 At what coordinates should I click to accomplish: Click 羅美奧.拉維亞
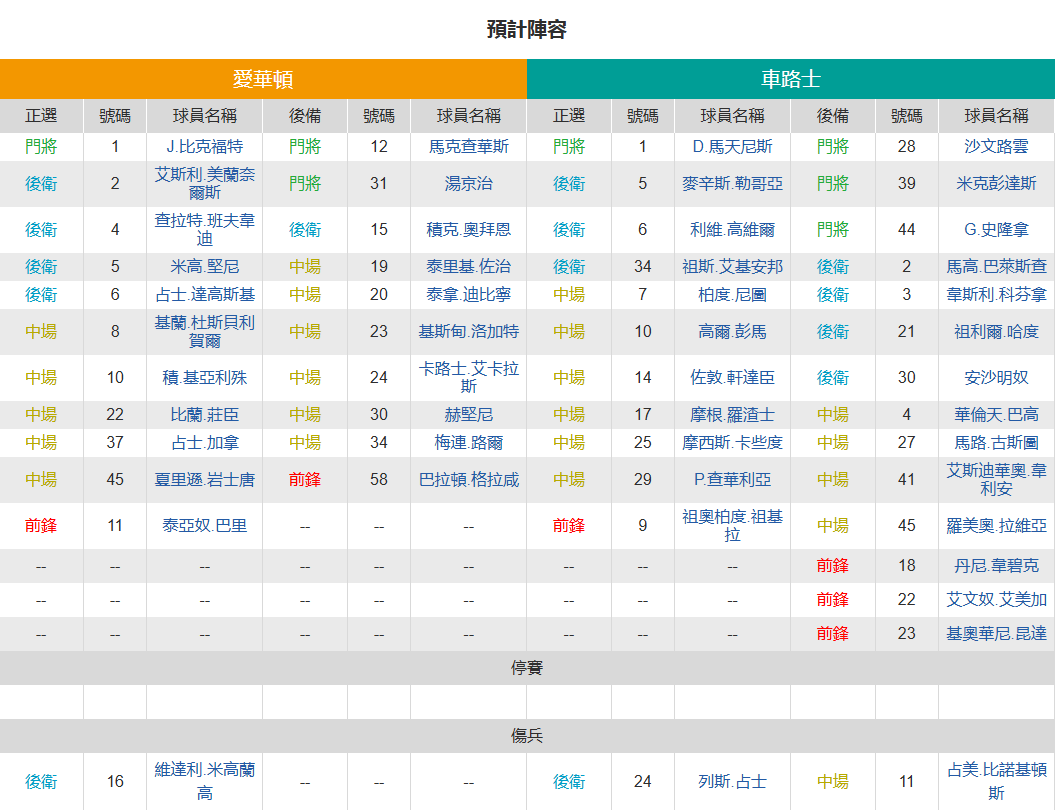[996, 525]
